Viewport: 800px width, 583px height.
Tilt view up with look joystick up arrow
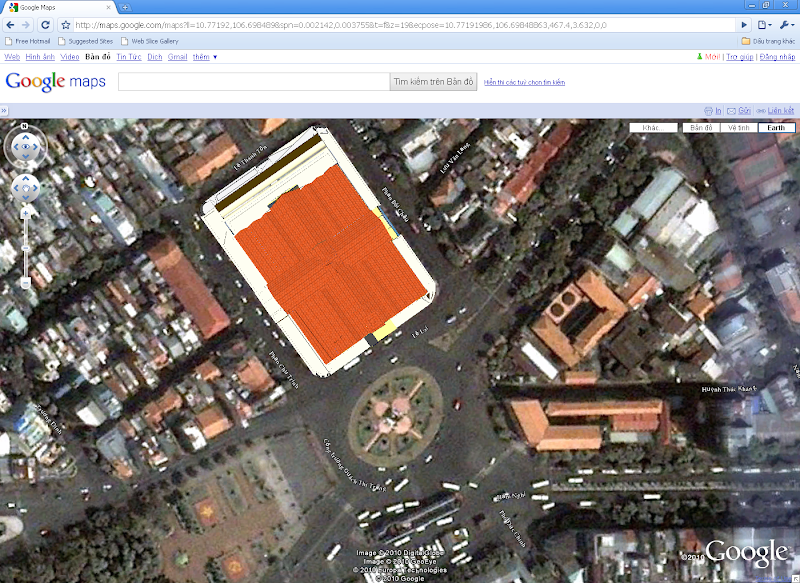[x=25, y=138]
